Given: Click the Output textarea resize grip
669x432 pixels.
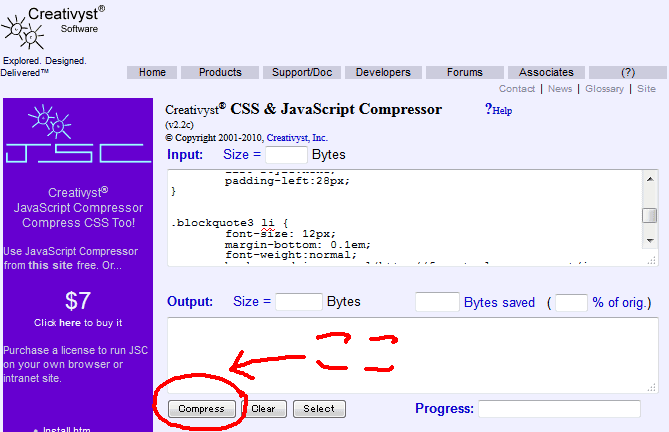Looking at the screenshot, I should (652, 387).
